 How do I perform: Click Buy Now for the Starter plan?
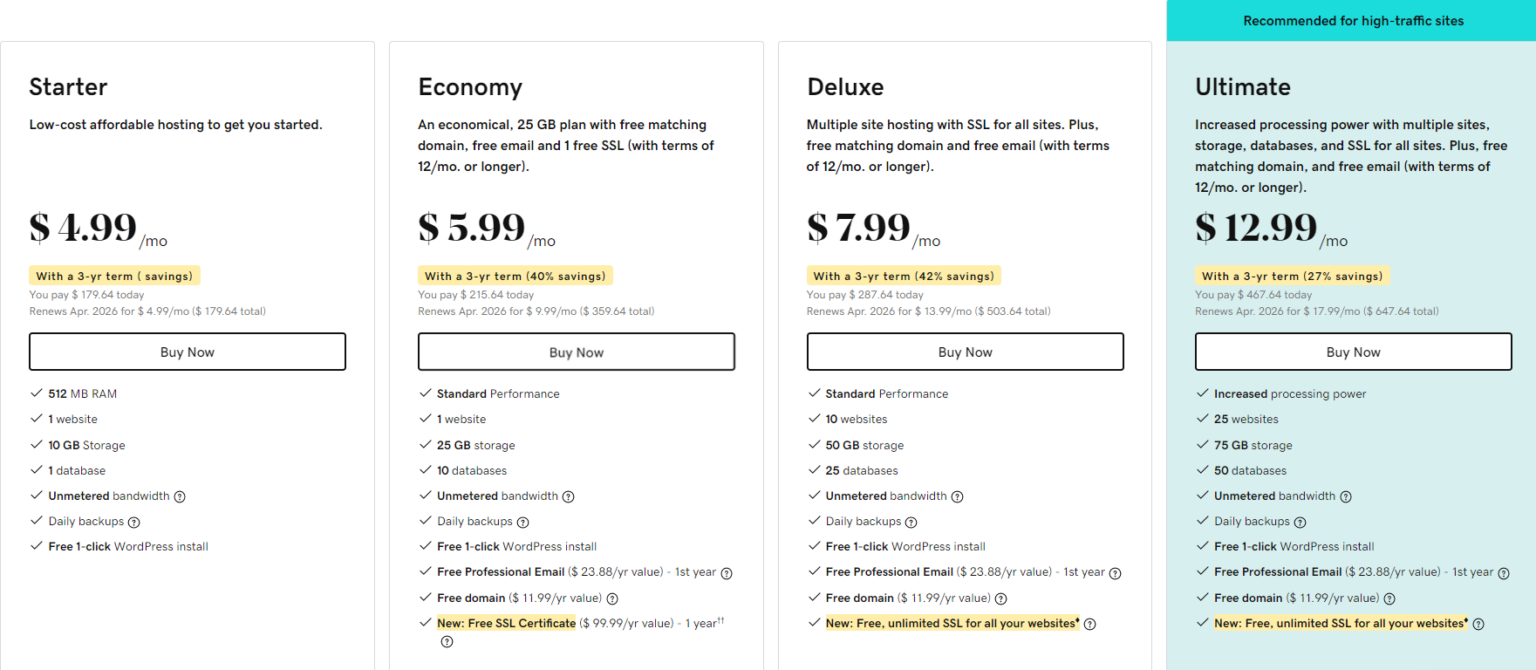pos(187,351)
